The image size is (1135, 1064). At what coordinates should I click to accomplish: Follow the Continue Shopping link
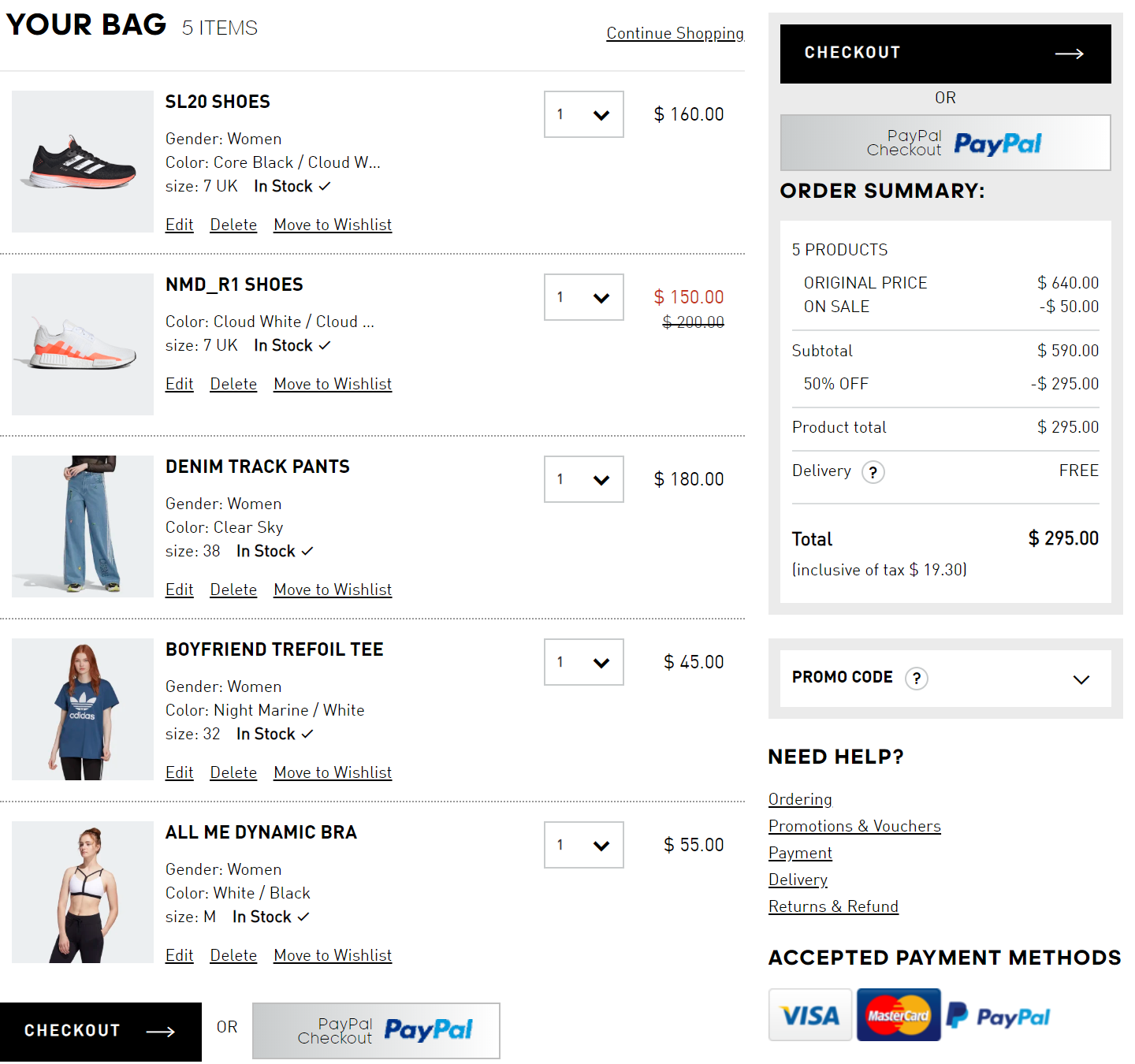[675, 33]
